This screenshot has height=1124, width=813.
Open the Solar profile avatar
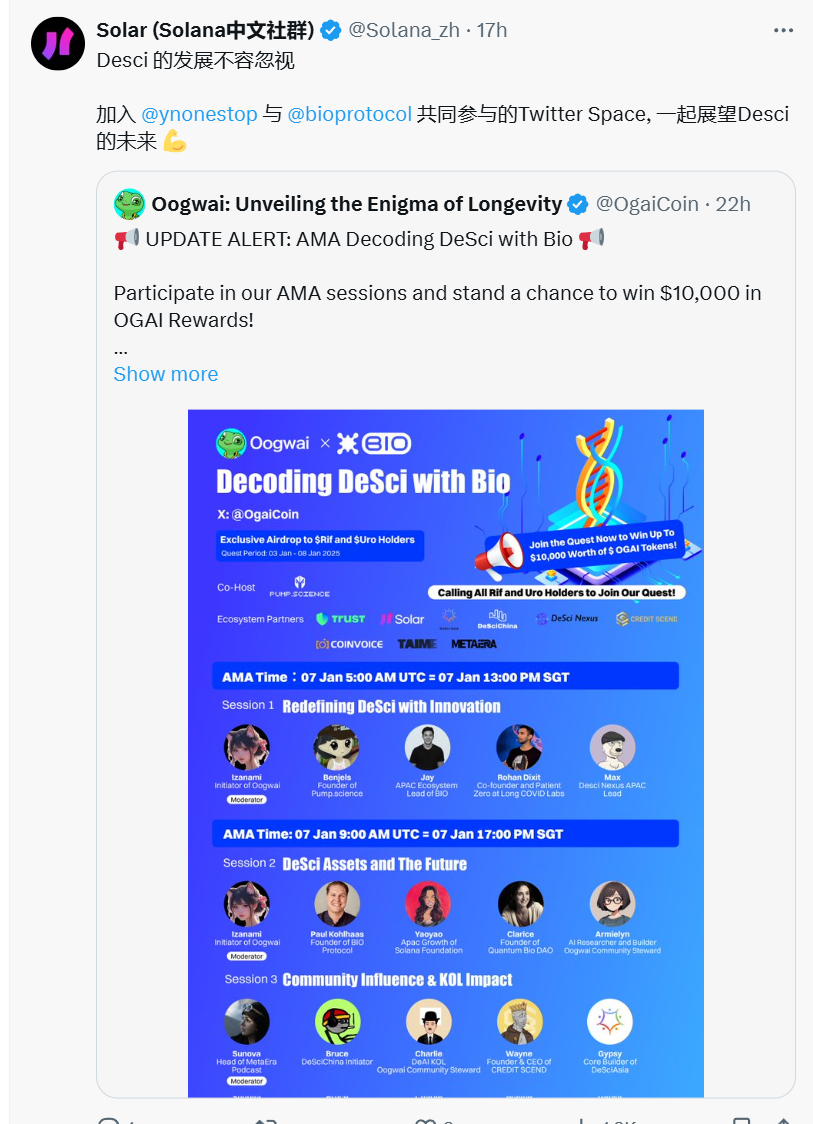pyautogui.click(x=58, y=44)
